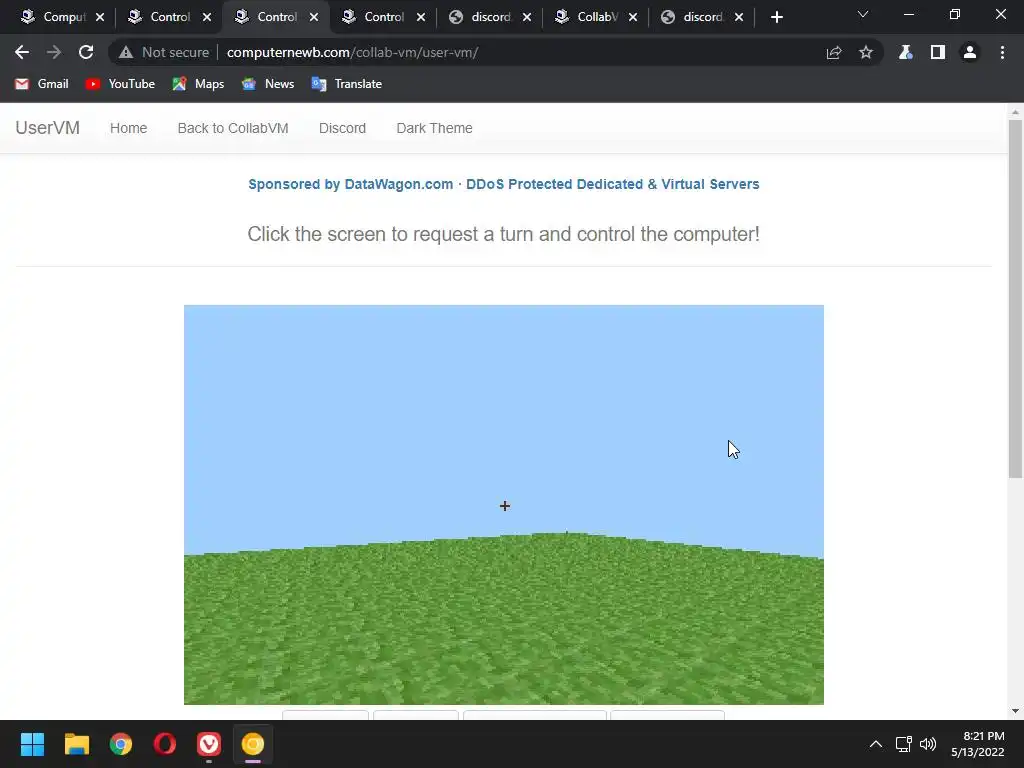The width and height of the screenshot is (1024, 768).
Task: Open a new browser tab
Action: coord(776,17)
